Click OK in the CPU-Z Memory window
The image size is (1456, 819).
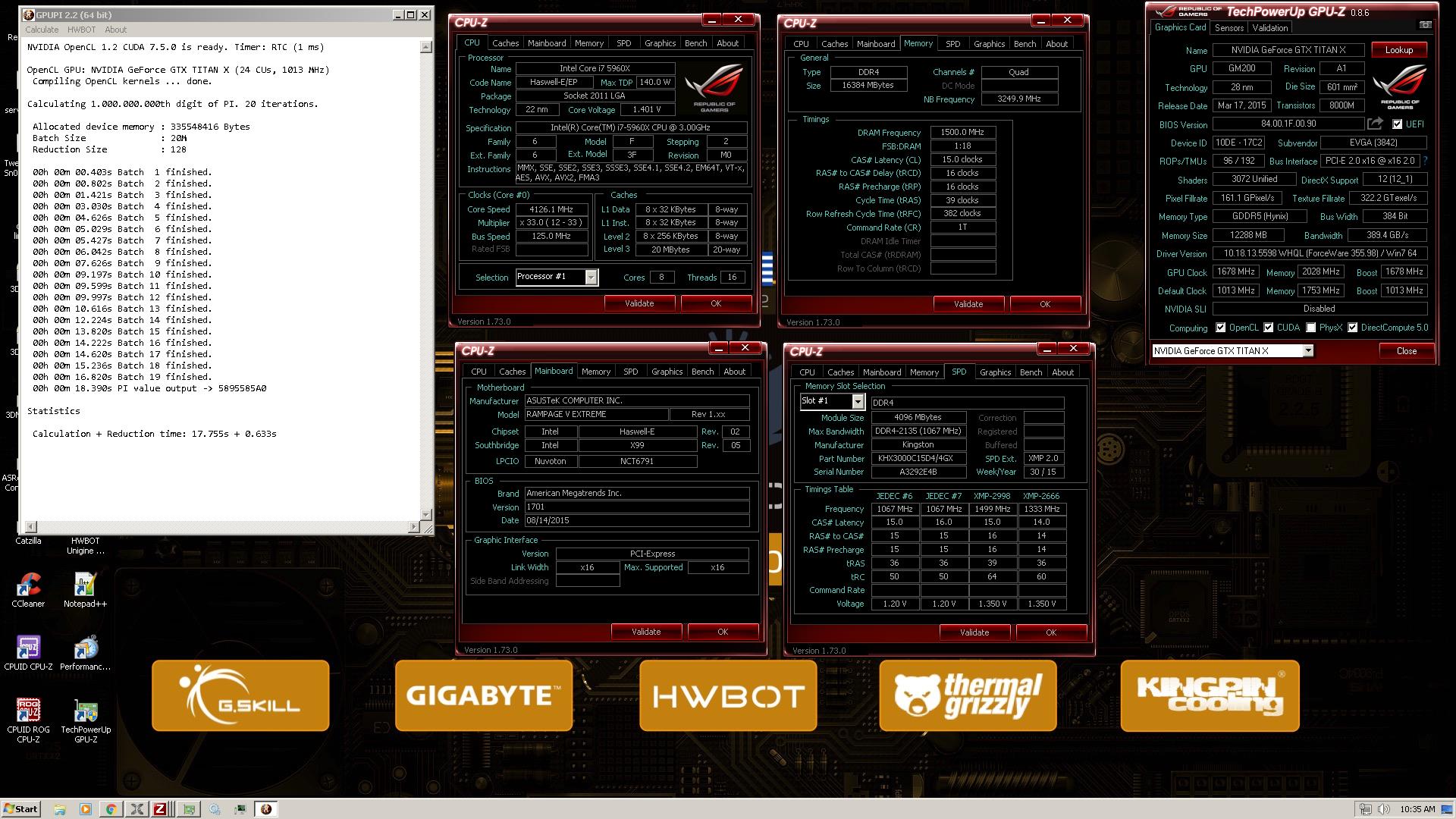pyautogui.click(x=1044, y=304)
